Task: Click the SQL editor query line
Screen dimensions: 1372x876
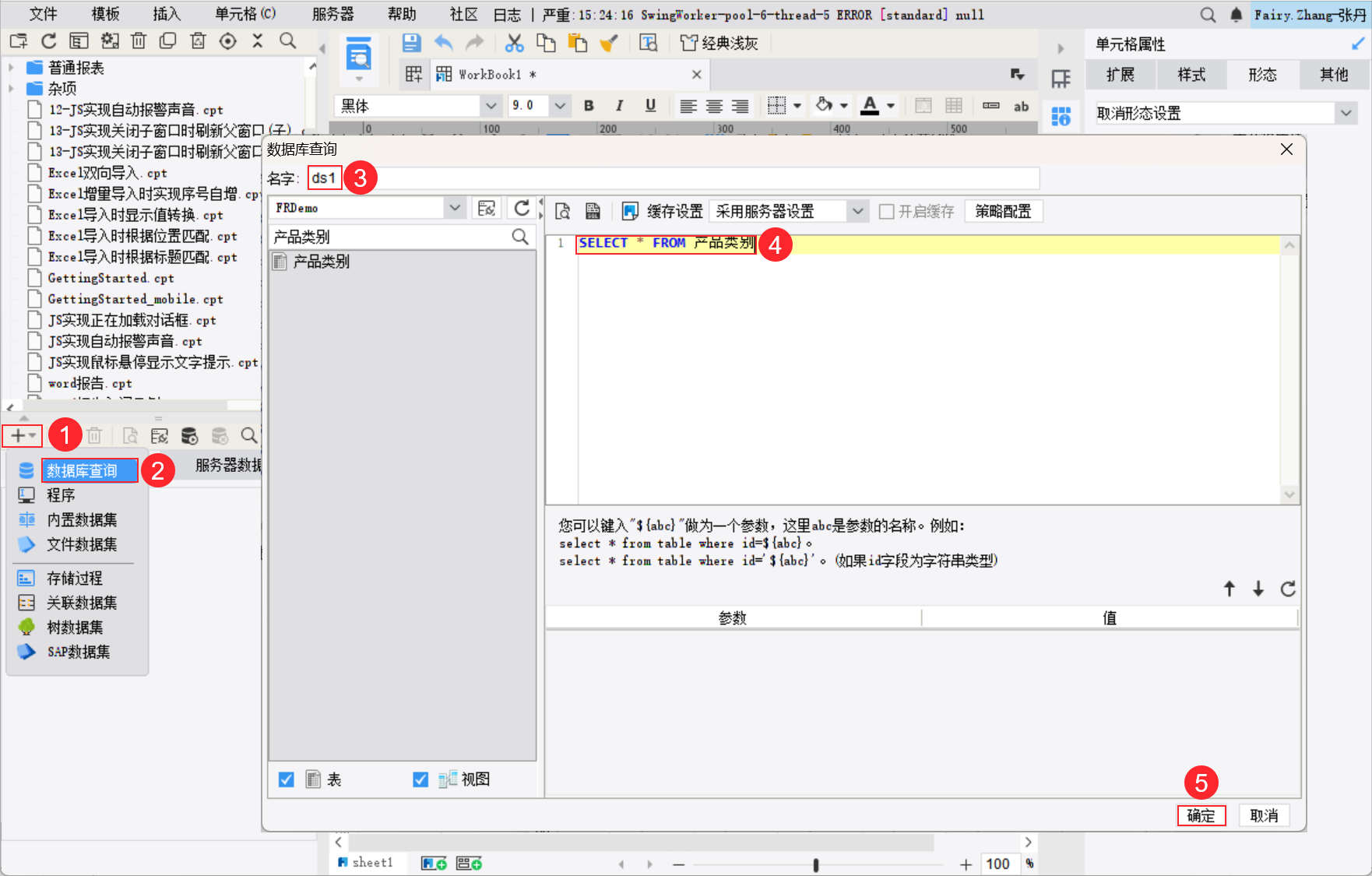Action: click(928, 244)
